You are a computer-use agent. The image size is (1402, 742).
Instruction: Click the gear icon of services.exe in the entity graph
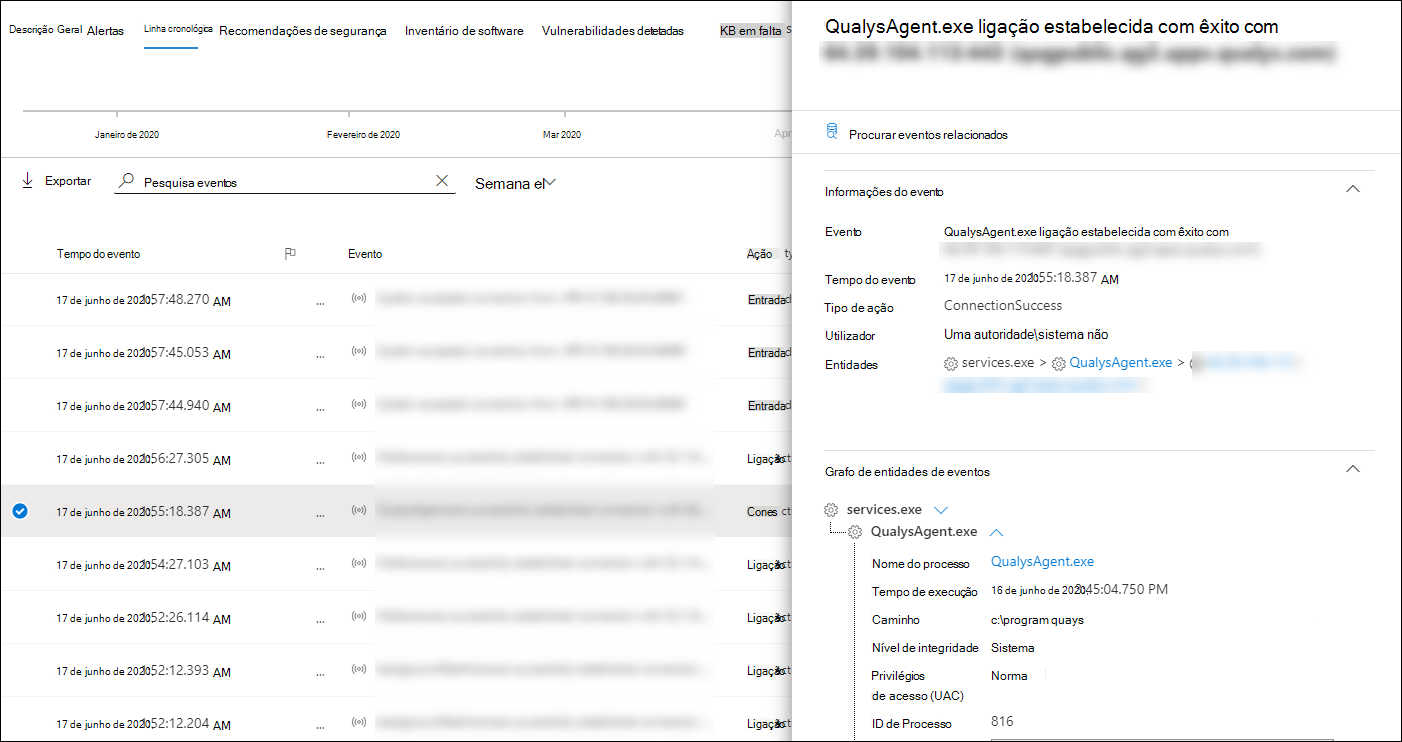[x=832, y=510]
